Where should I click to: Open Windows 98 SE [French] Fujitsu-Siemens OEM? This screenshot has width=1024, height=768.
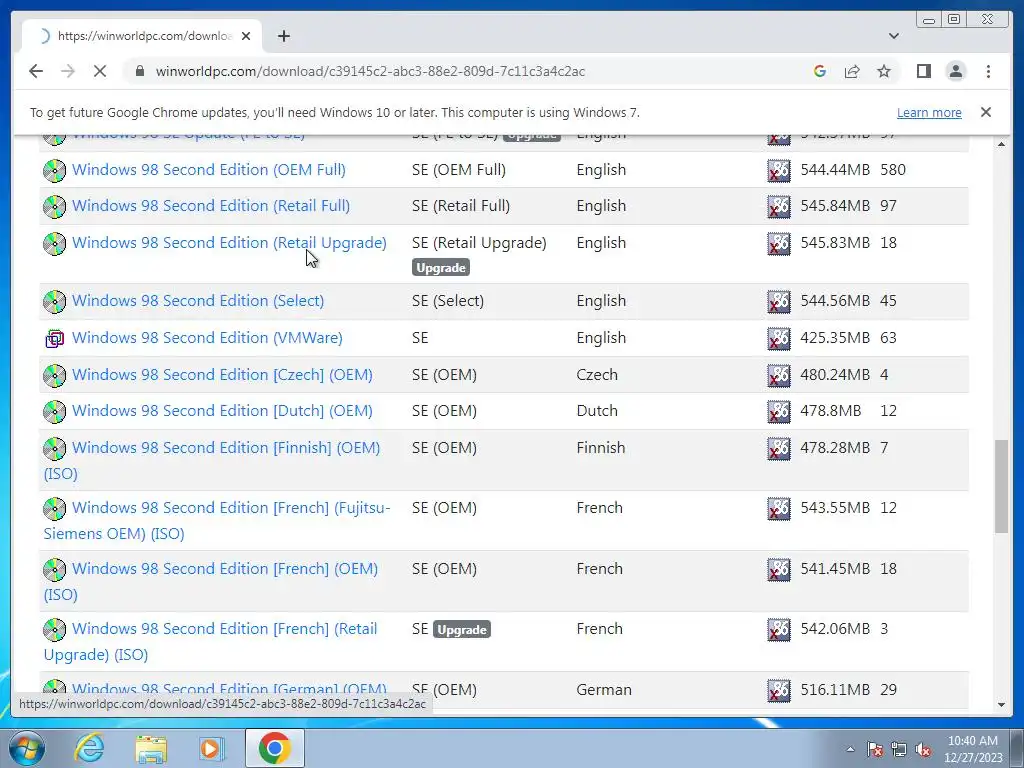[x=231, y=508]
